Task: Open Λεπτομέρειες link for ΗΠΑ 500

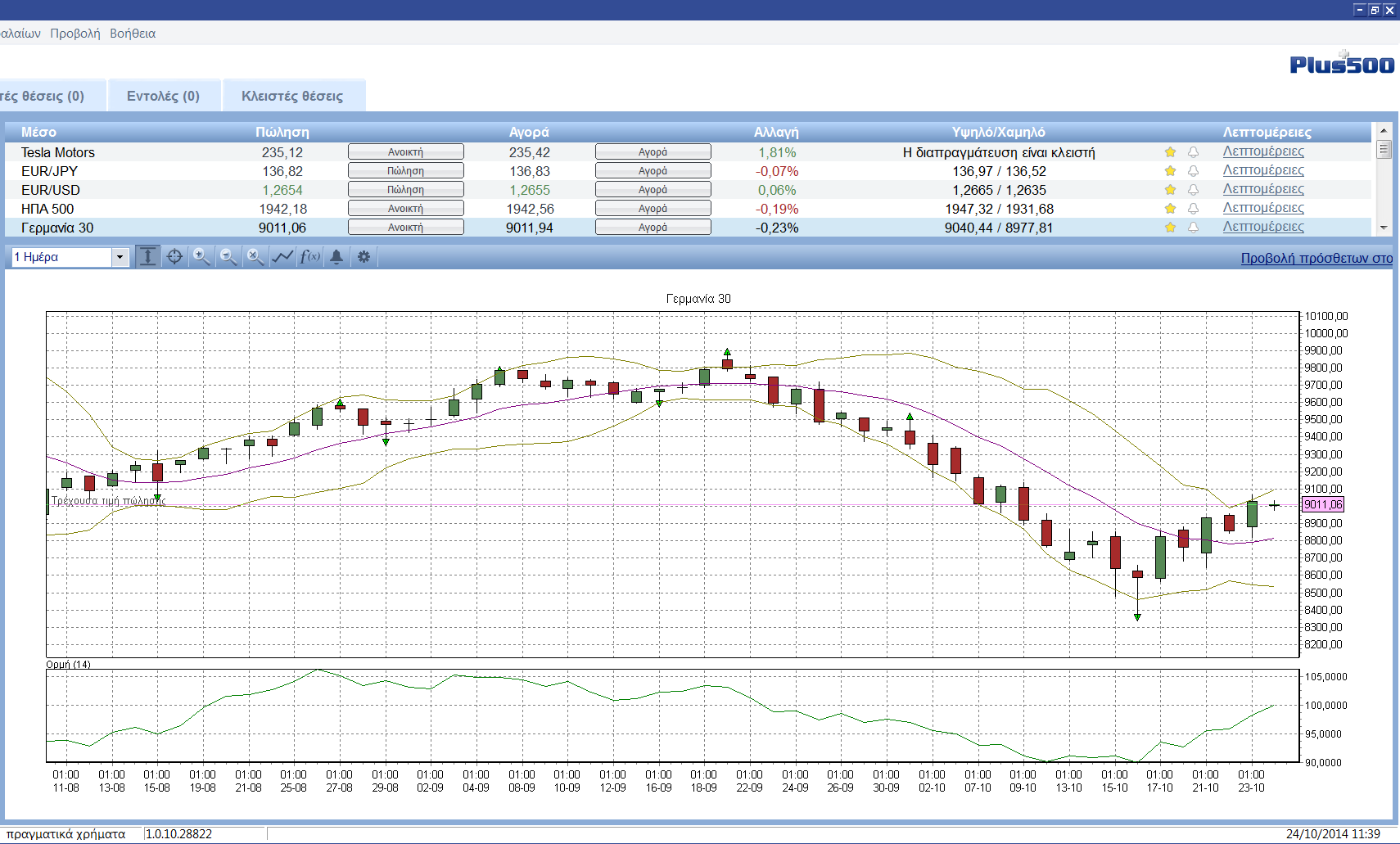Action: (x=1263, y=208)
